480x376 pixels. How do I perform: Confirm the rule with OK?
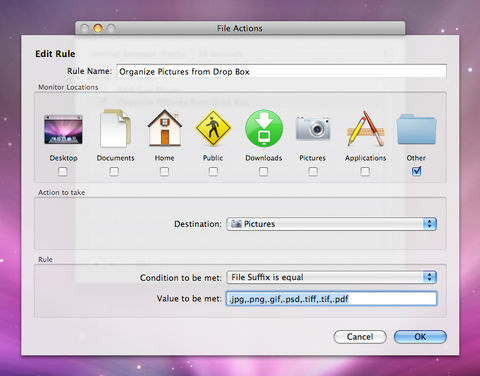coord(420,337)
